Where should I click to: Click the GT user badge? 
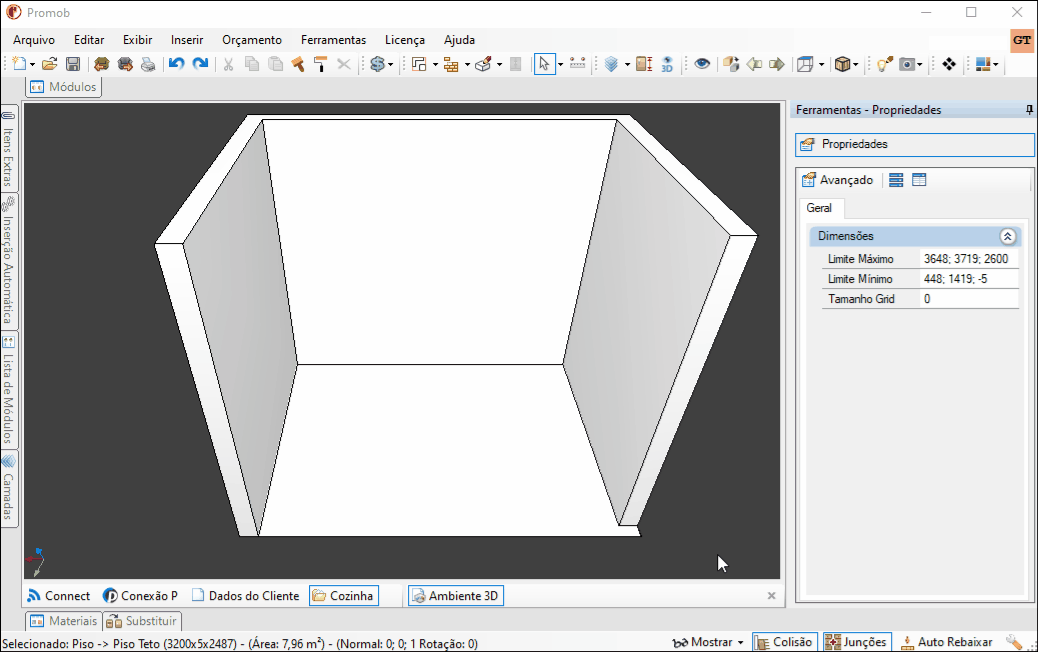tap(1021, 40)
